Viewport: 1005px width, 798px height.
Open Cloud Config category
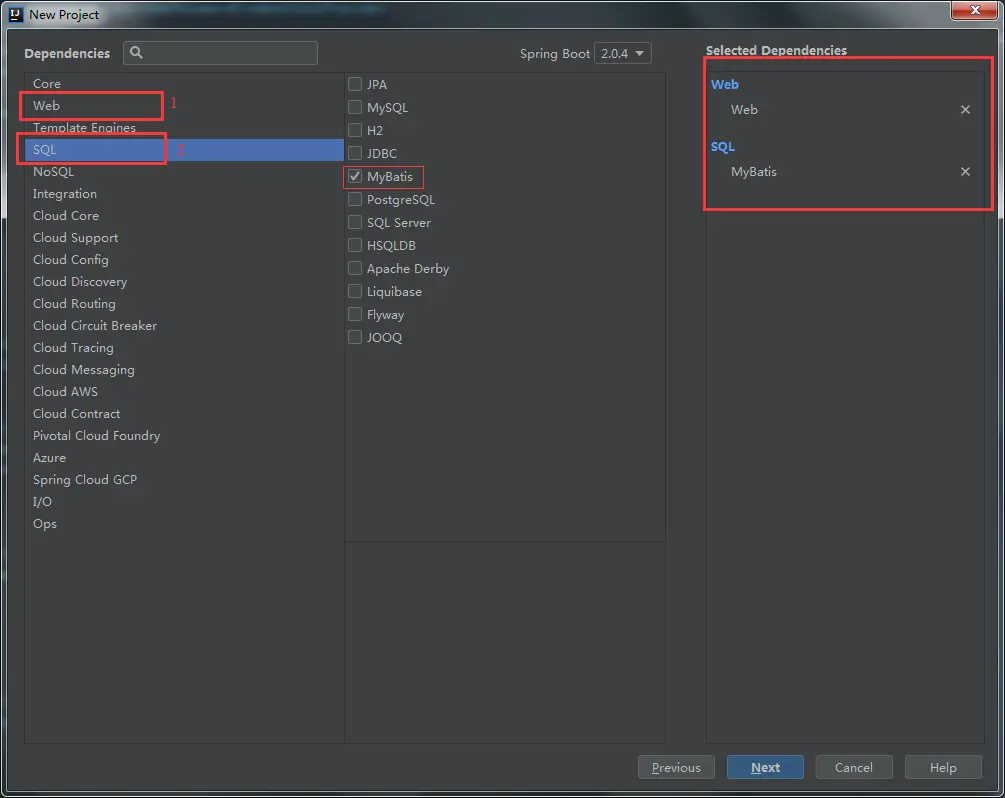184,260
